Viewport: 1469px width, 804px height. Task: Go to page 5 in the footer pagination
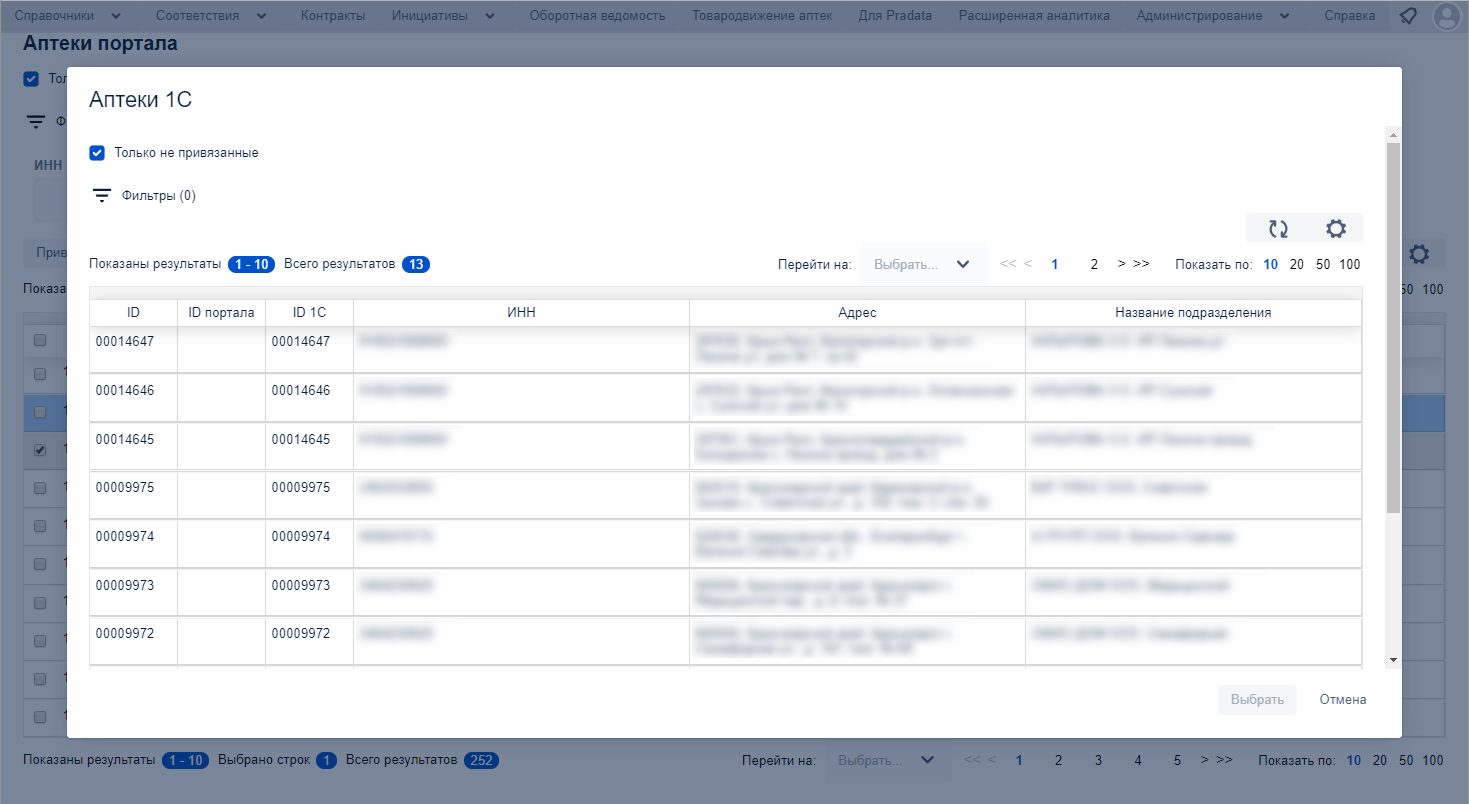(1177, 760)
